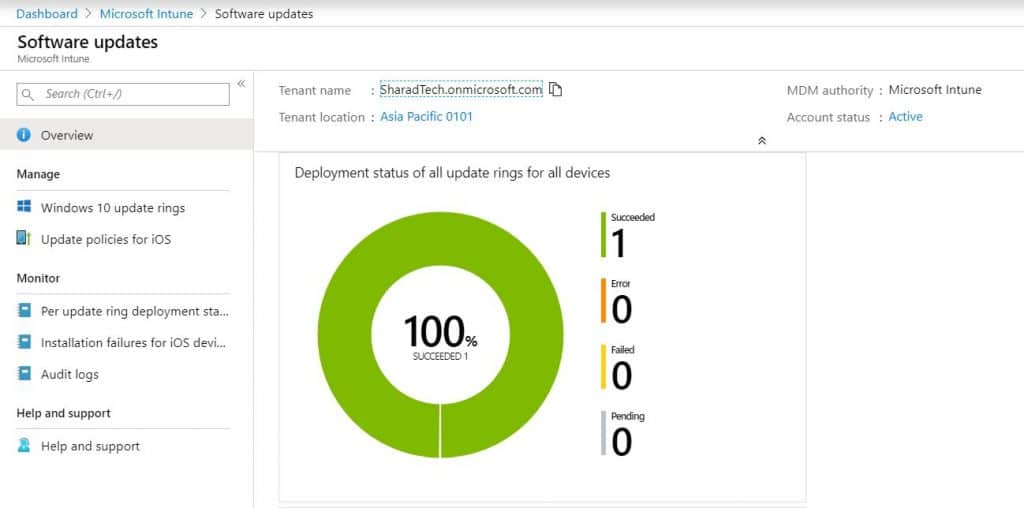
Task: Click the Audit logs notebook icon
Action: pyautogui.click(x=24, y=373)
